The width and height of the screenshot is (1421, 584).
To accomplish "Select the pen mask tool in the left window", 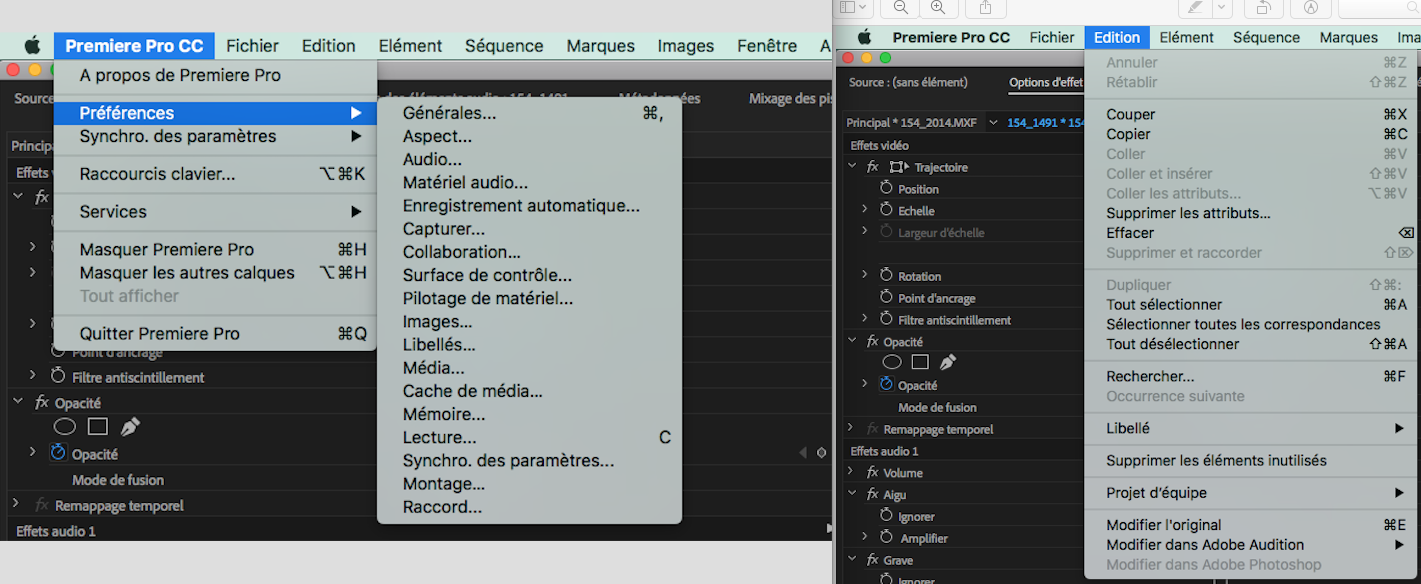I will click(x=130, y=427).
